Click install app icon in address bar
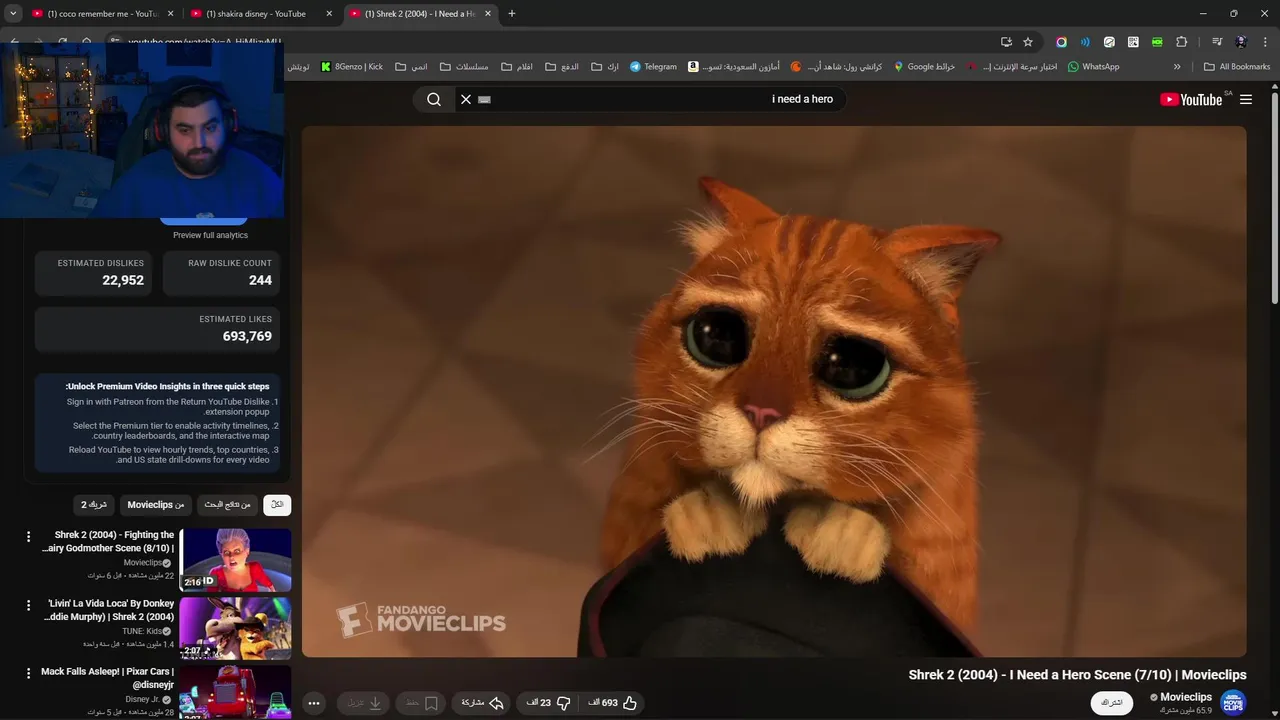 [1006, 42]
